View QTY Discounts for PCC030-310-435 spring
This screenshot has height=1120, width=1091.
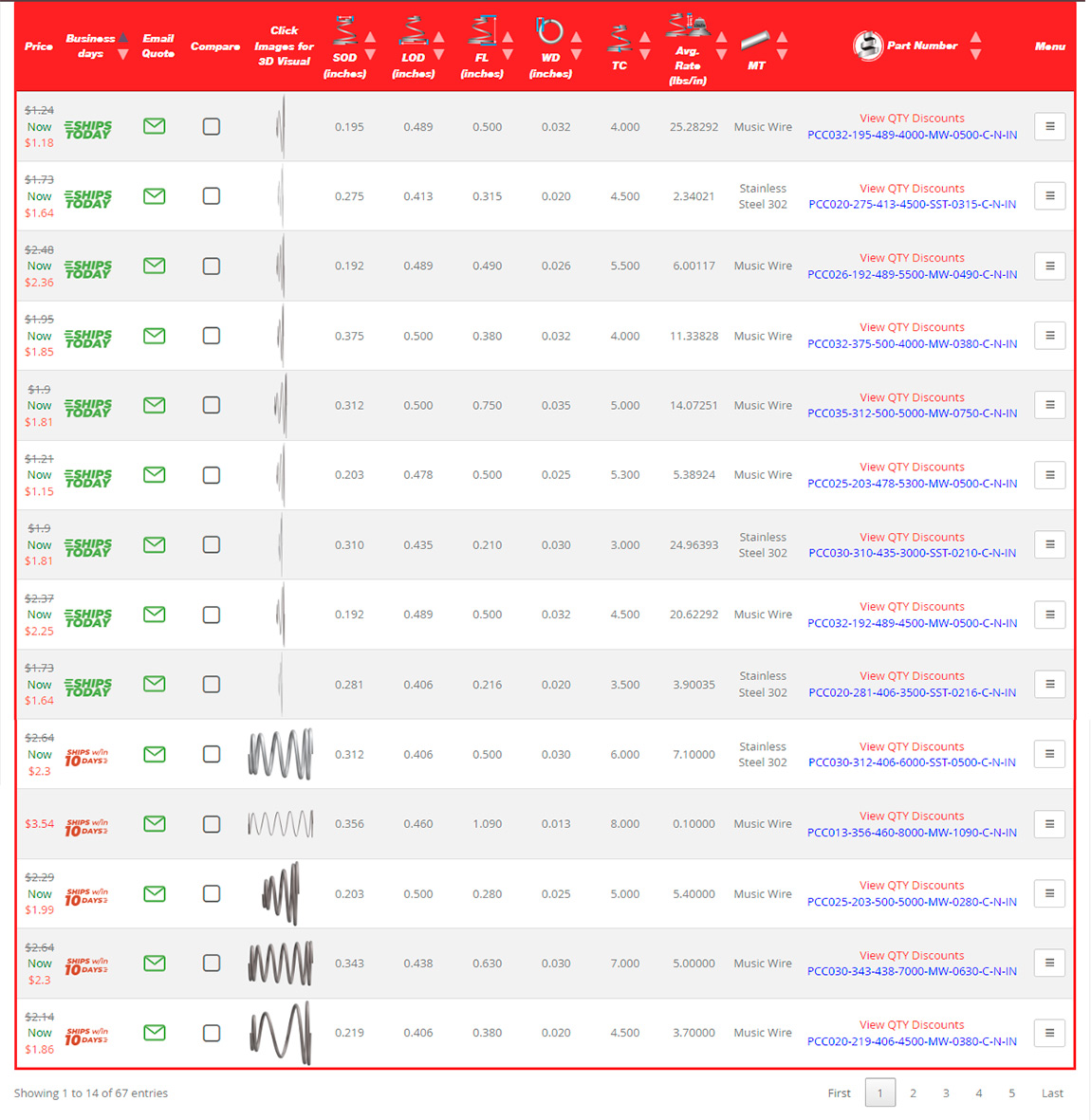(x=912, y=537)
